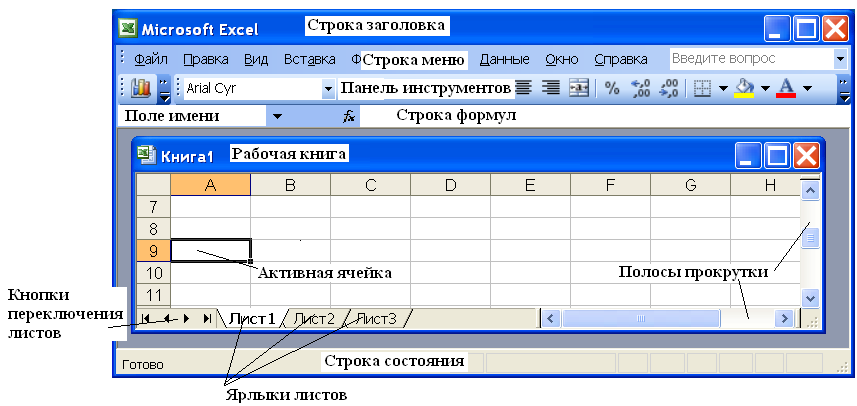Center-align text with the center alignment icon

524,87
